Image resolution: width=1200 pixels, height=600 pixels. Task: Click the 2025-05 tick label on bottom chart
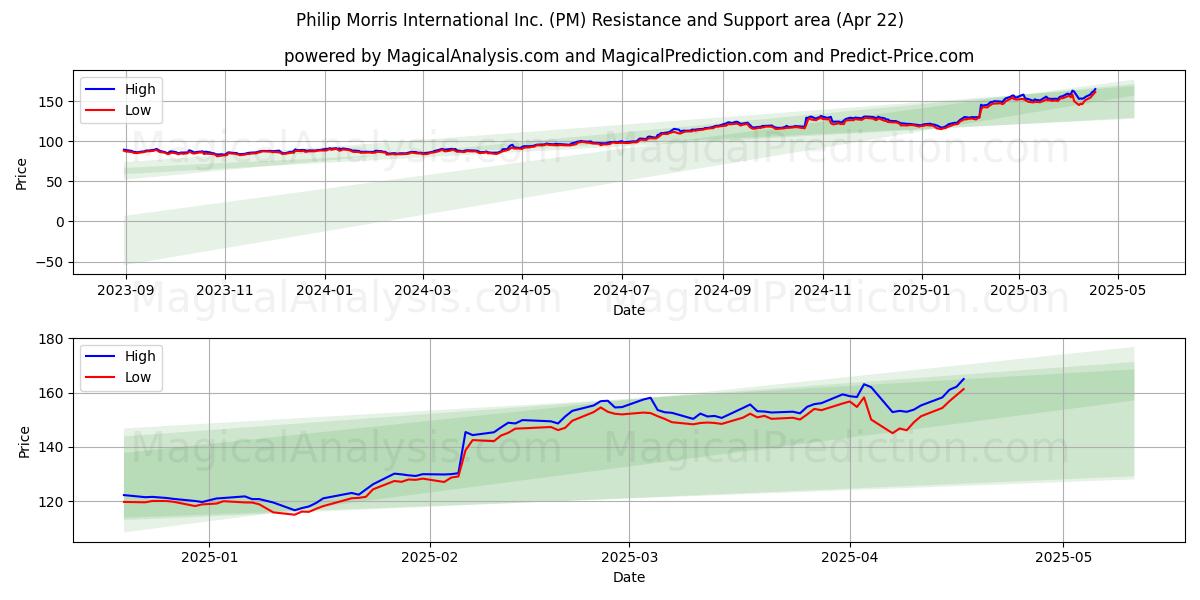pos(1064,558)
